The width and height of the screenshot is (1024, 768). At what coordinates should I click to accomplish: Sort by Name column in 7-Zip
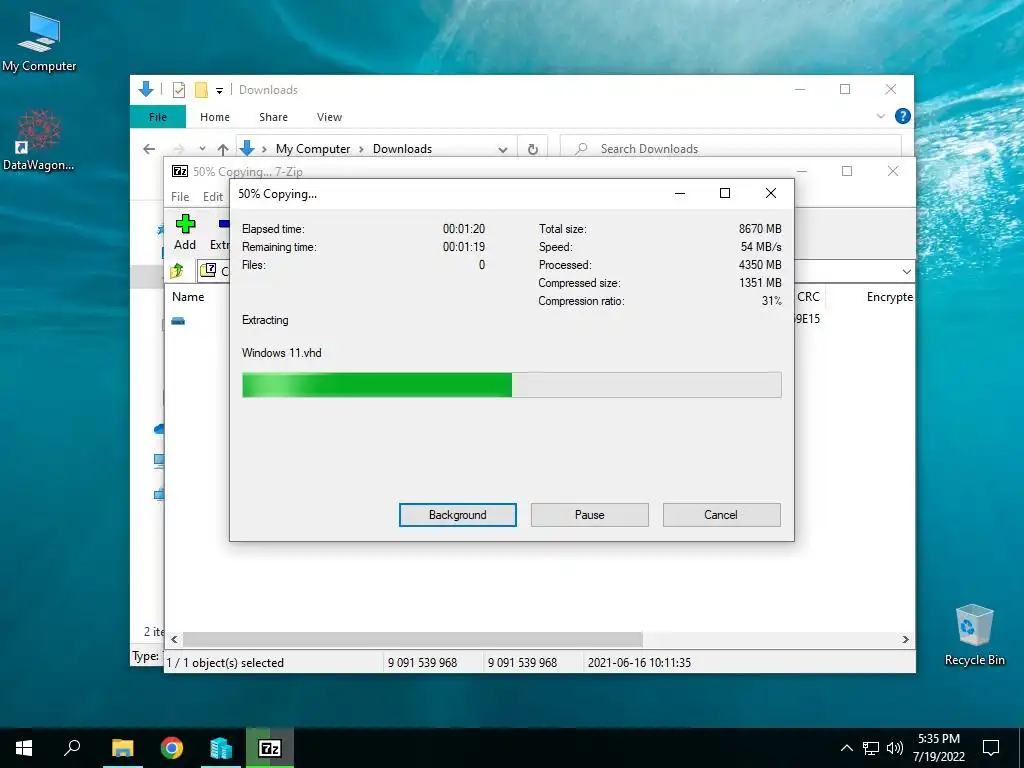[188, 296]
